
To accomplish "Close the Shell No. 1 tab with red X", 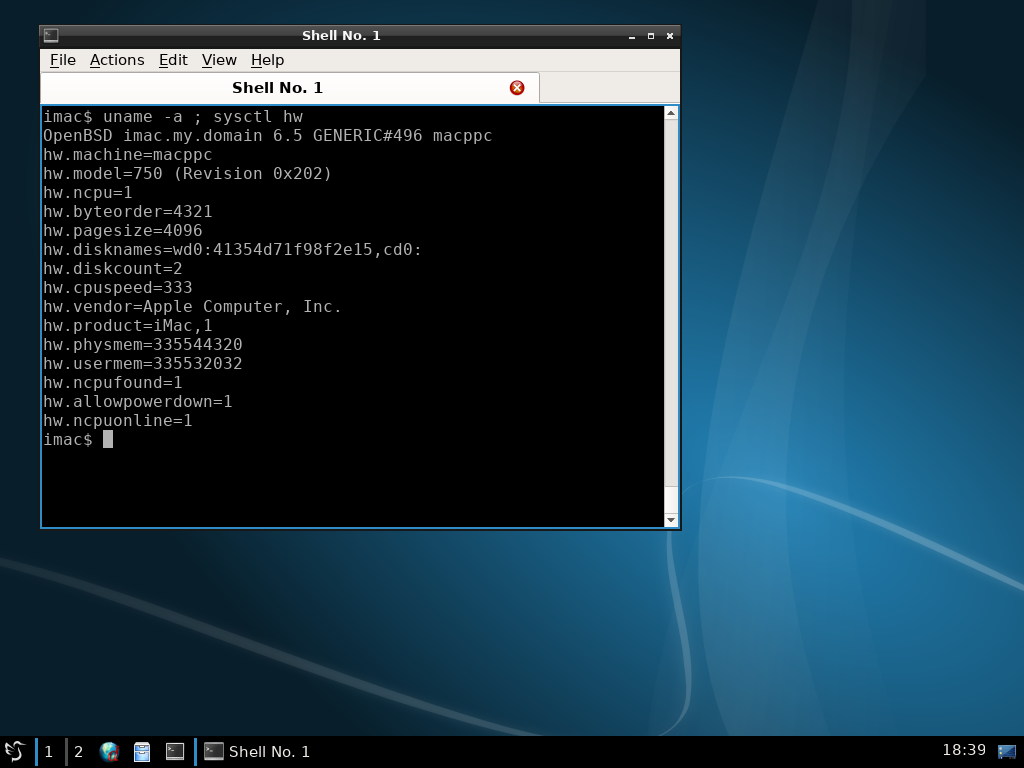I will pos(517,88).
